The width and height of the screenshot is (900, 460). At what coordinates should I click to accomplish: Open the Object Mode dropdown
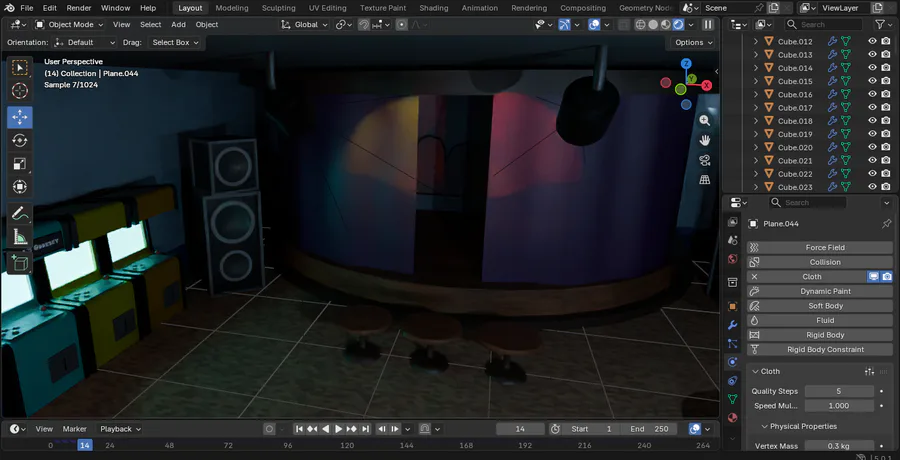click(x=70, y=24)
